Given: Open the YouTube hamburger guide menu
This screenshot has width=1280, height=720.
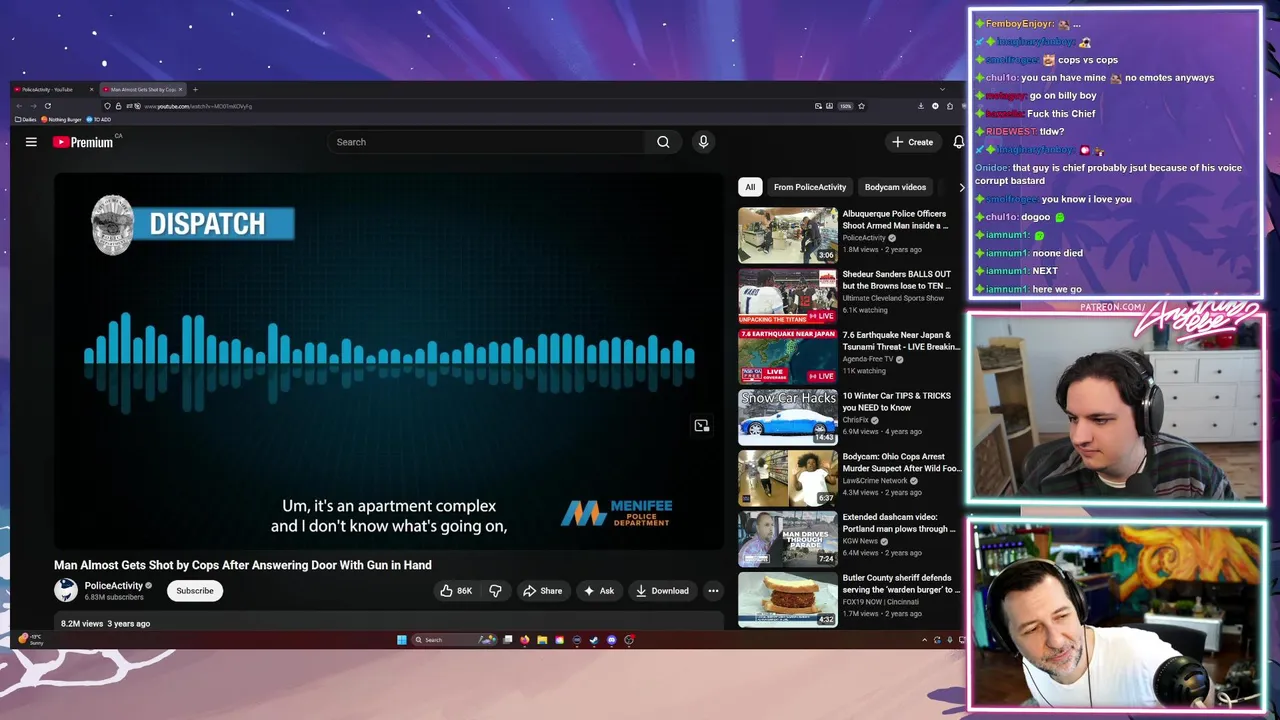Looking at the screenshot, I should (31, 142).
